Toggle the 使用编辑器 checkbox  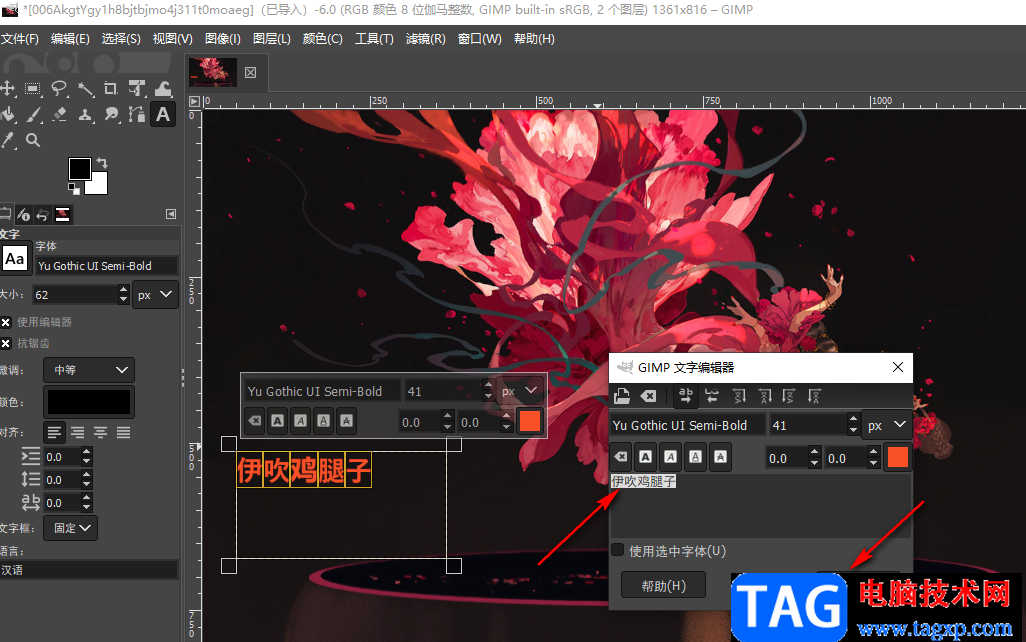6,322
